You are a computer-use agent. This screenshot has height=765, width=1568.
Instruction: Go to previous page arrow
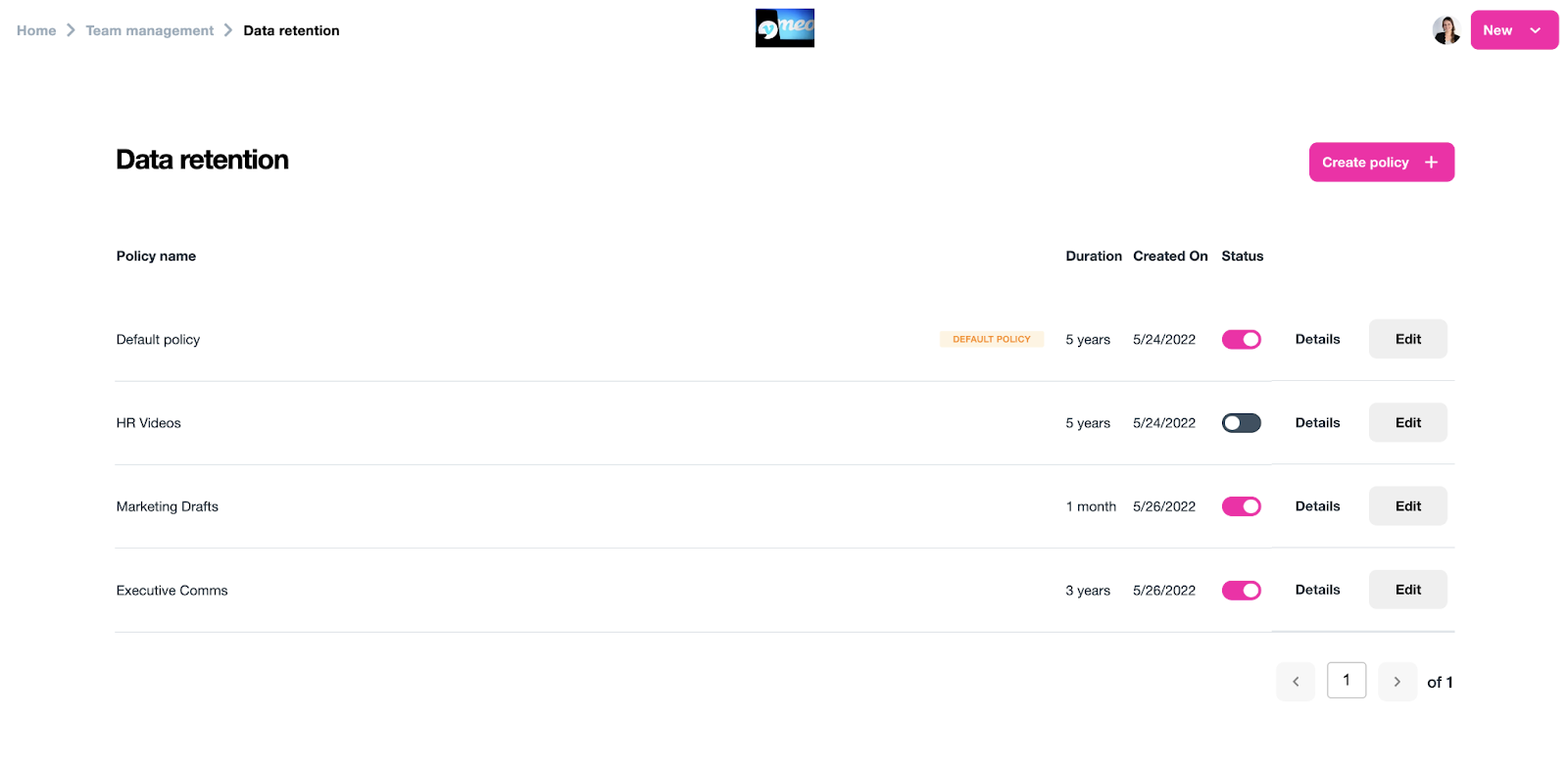click(1295, 682)
